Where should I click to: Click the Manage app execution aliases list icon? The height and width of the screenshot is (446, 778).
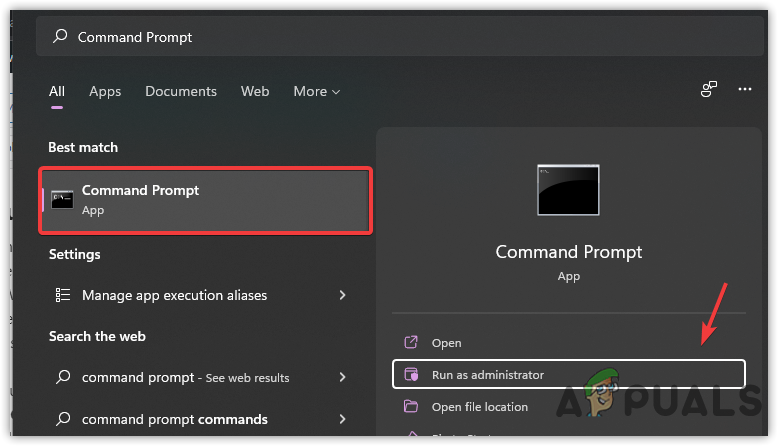coord(63,295)
